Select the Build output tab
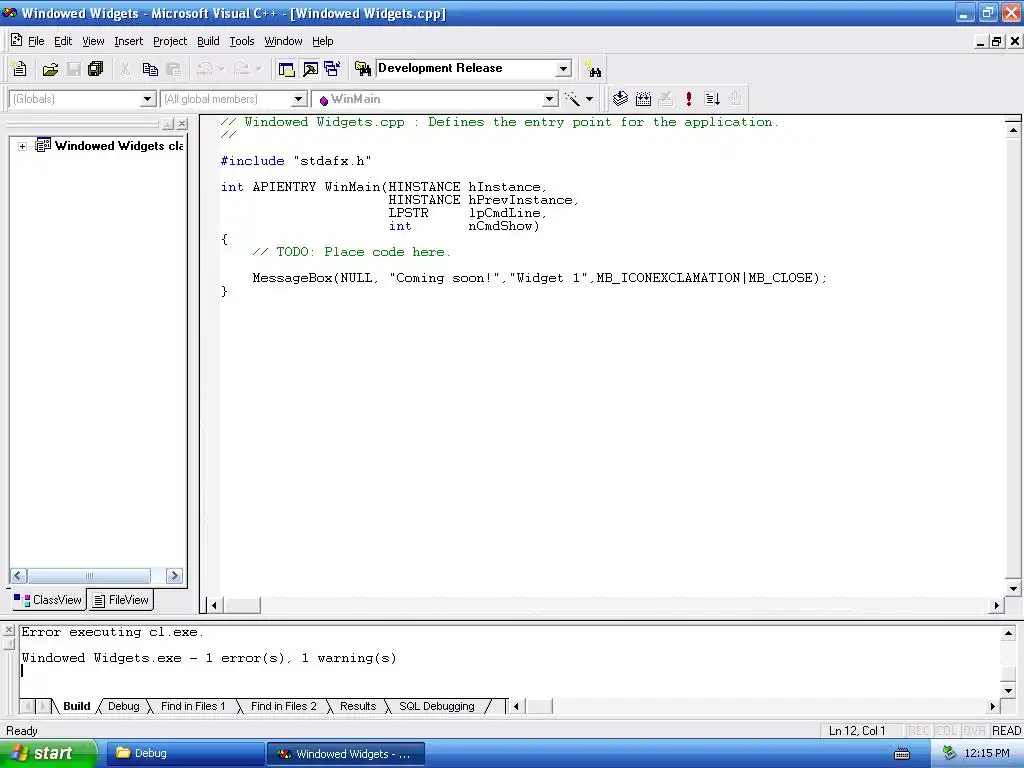Viewport: 1024px width, 768px height. (76, 706)
